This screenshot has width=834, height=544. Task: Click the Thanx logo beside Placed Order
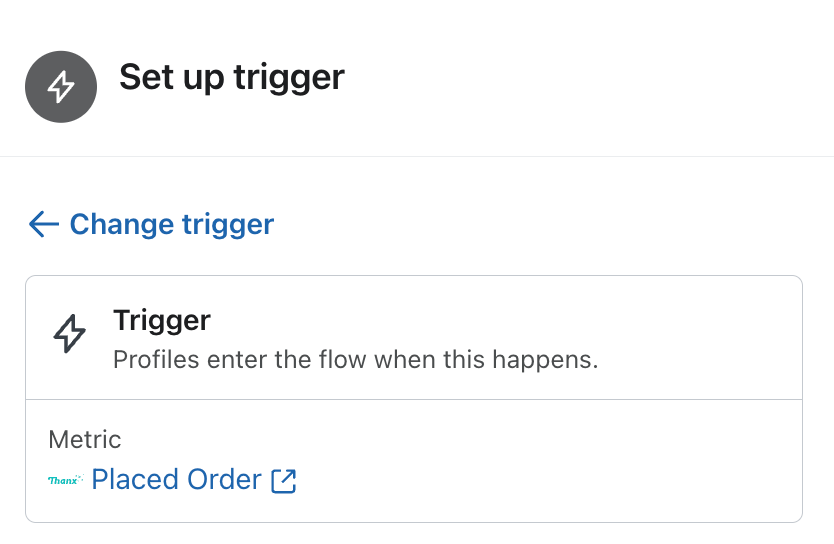click(66, 481)
